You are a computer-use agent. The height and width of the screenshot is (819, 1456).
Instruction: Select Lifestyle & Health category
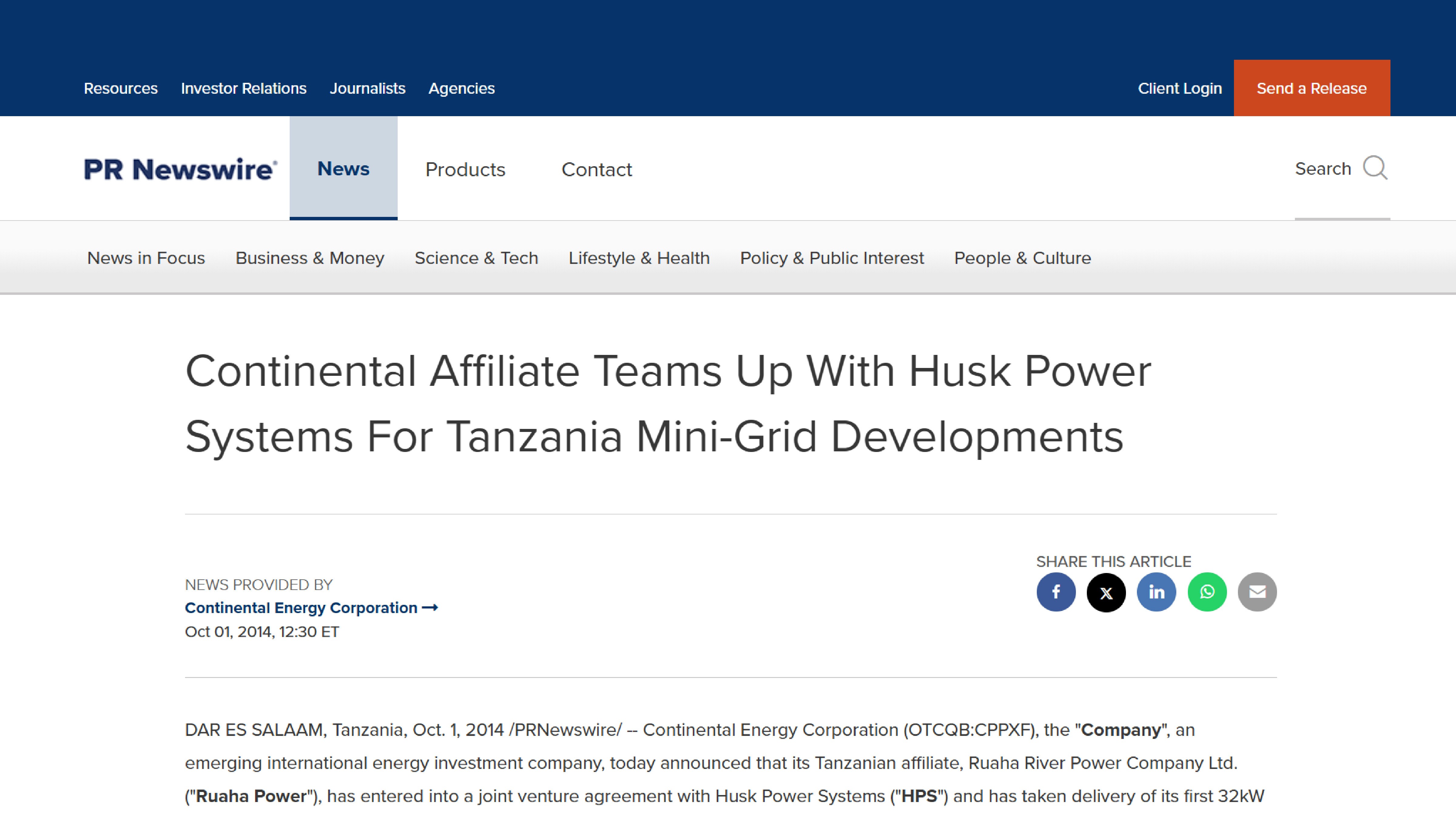click(x=639, y=258)
